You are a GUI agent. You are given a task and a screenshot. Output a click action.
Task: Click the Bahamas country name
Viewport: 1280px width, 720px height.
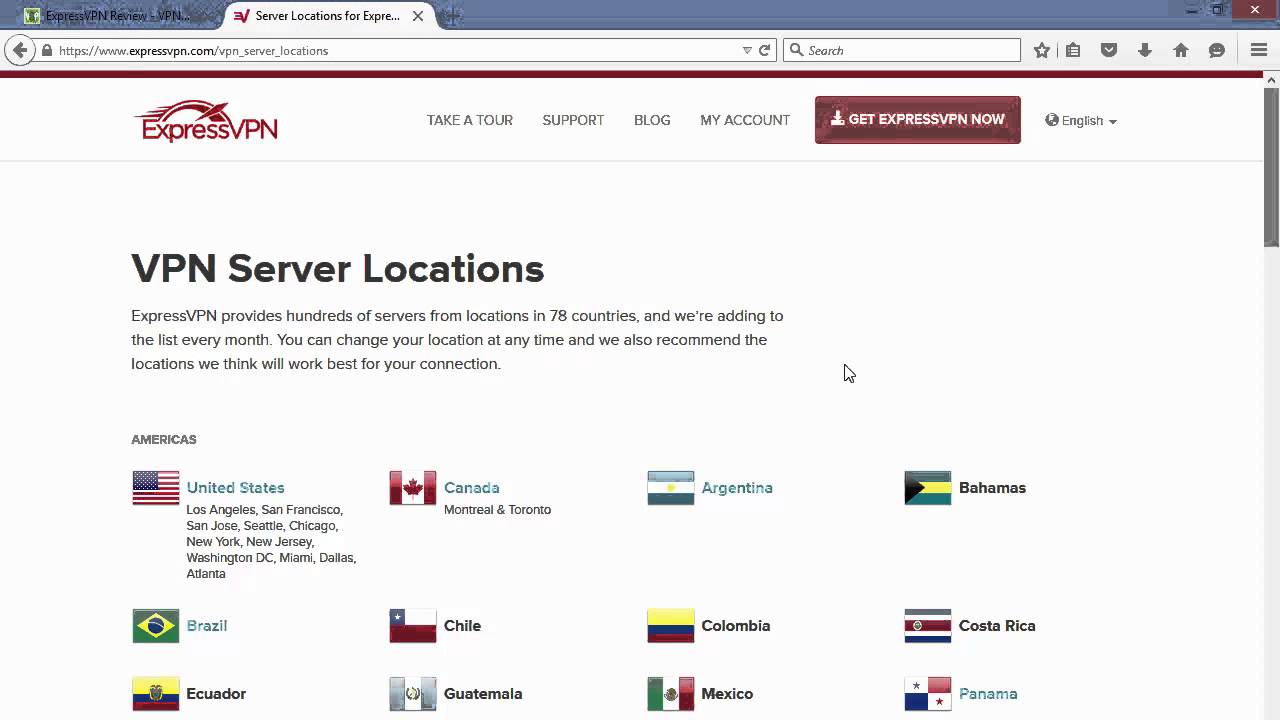[x=992, y=488]
